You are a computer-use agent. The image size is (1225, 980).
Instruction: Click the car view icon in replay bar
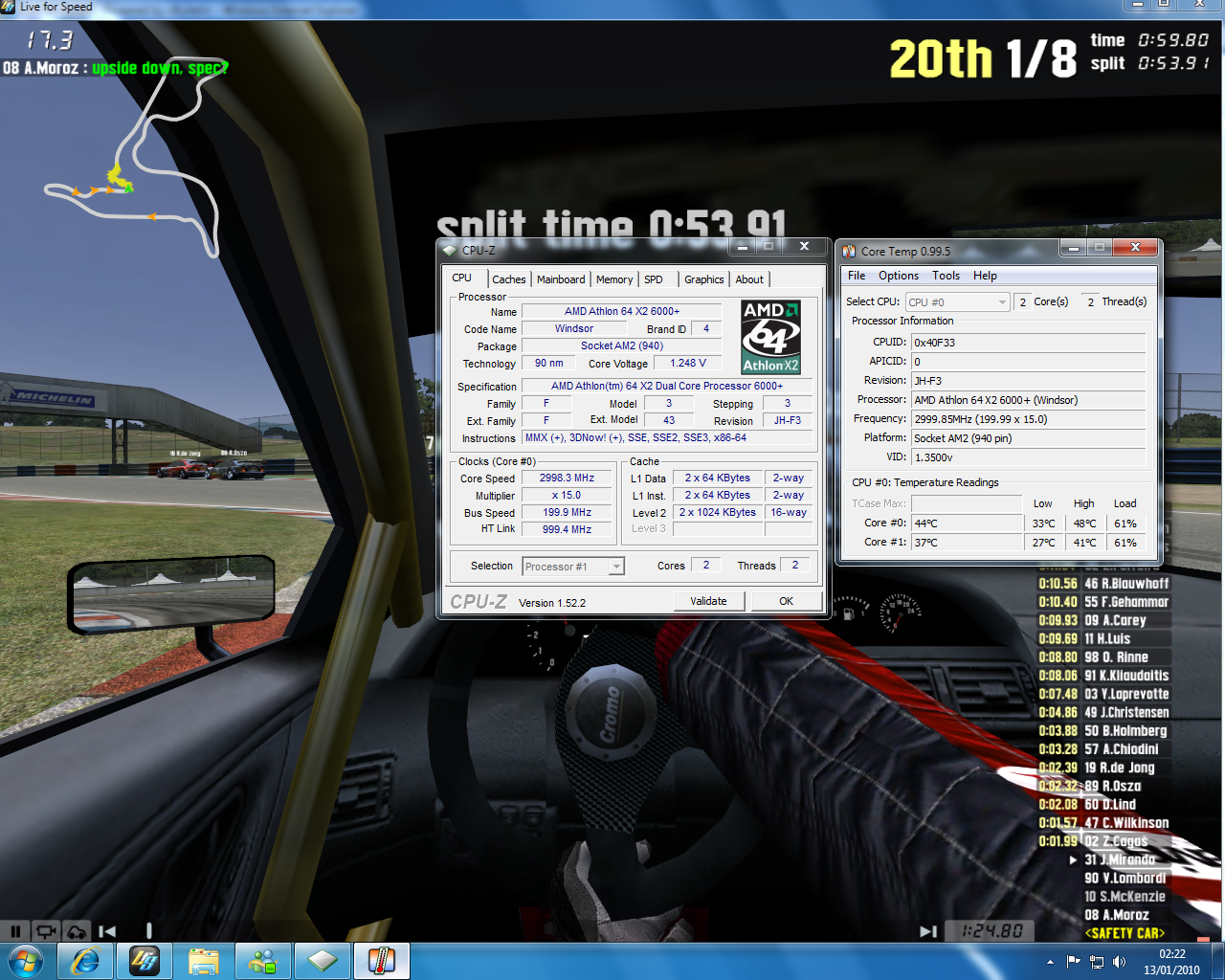tap(77, 930)
